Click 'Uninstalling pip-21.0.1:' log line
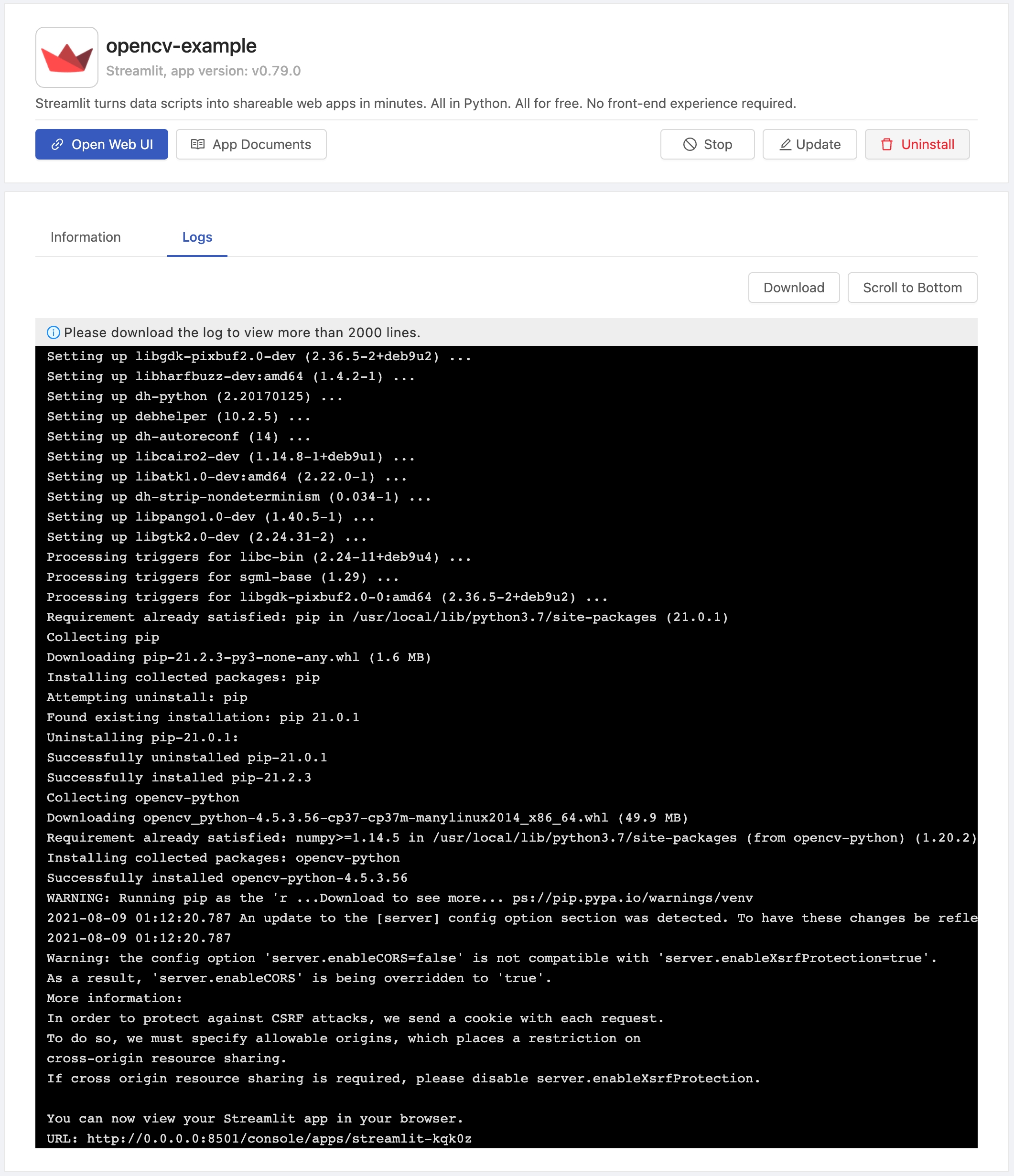 (142, 738)
